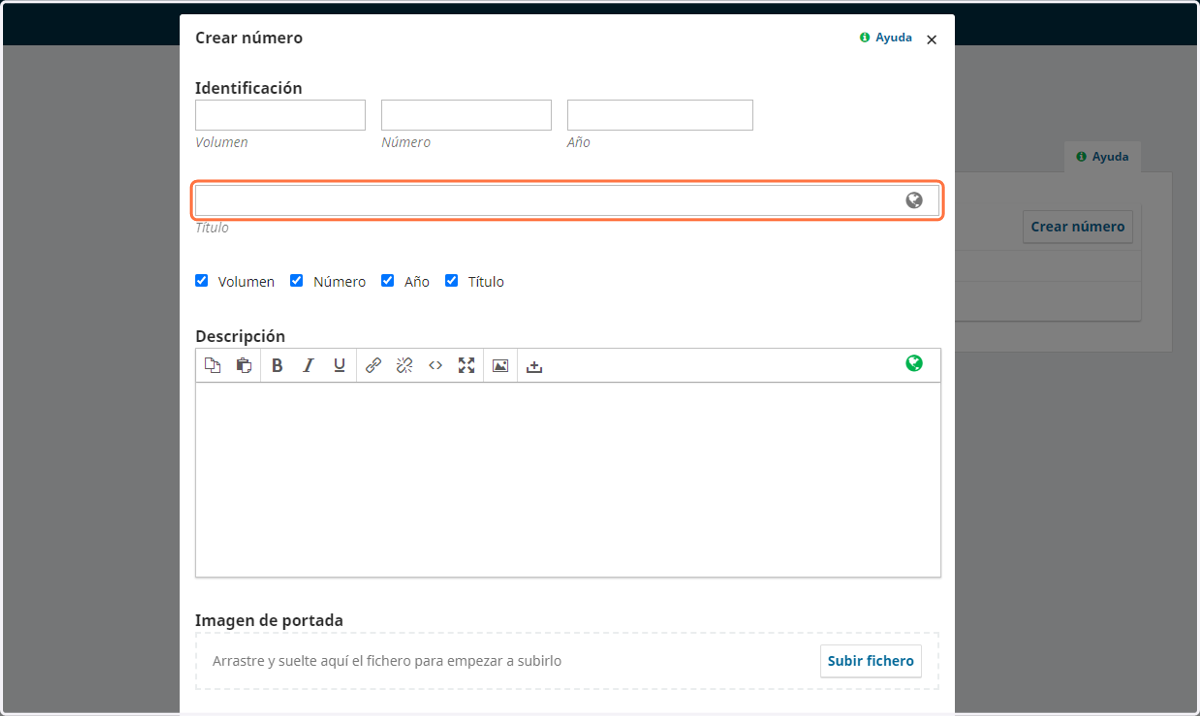Insert an image into the description

point(500,366)
